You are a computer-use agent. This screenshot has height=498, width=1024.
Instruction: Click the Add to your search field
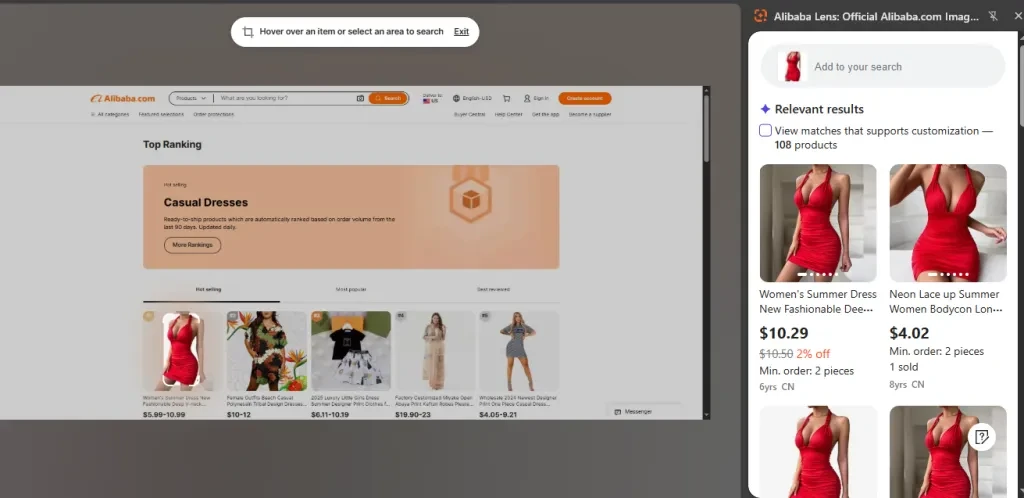883,67
